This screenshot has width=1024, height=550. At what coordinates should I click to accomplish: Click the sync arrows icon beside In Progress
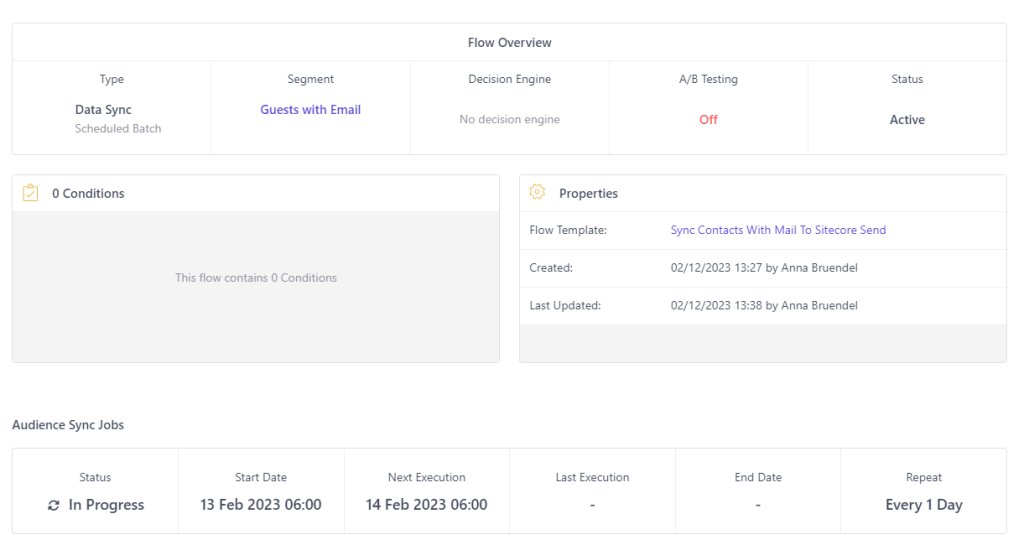(54, 505)
